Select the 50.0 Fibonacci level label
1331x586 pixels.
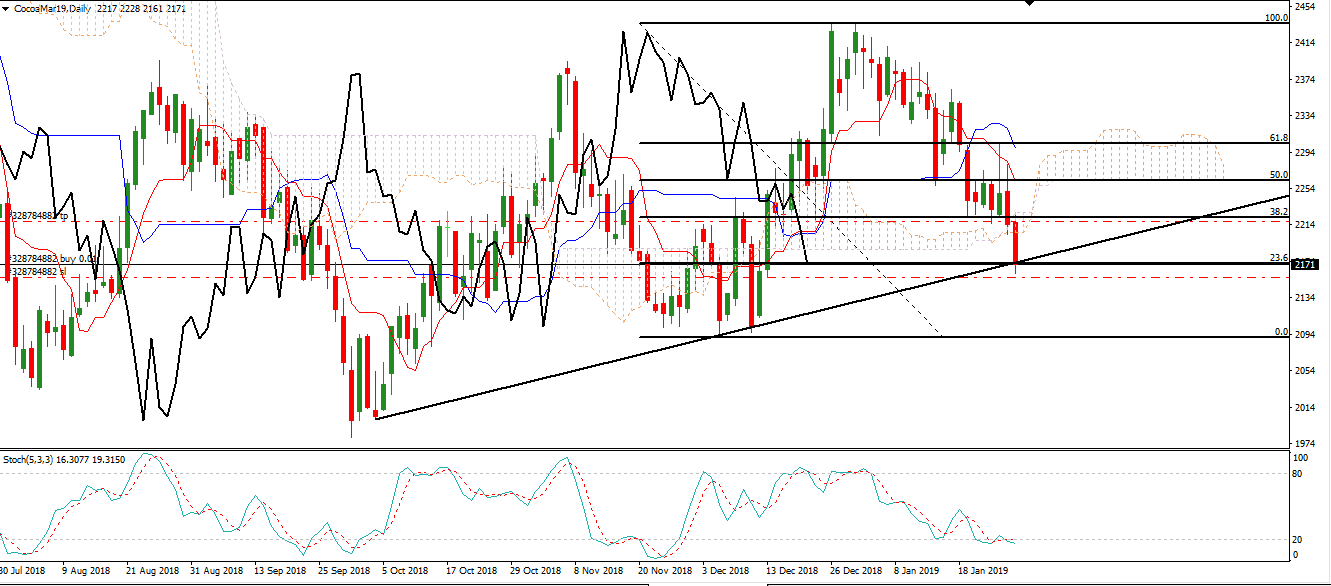[1277, 175]
